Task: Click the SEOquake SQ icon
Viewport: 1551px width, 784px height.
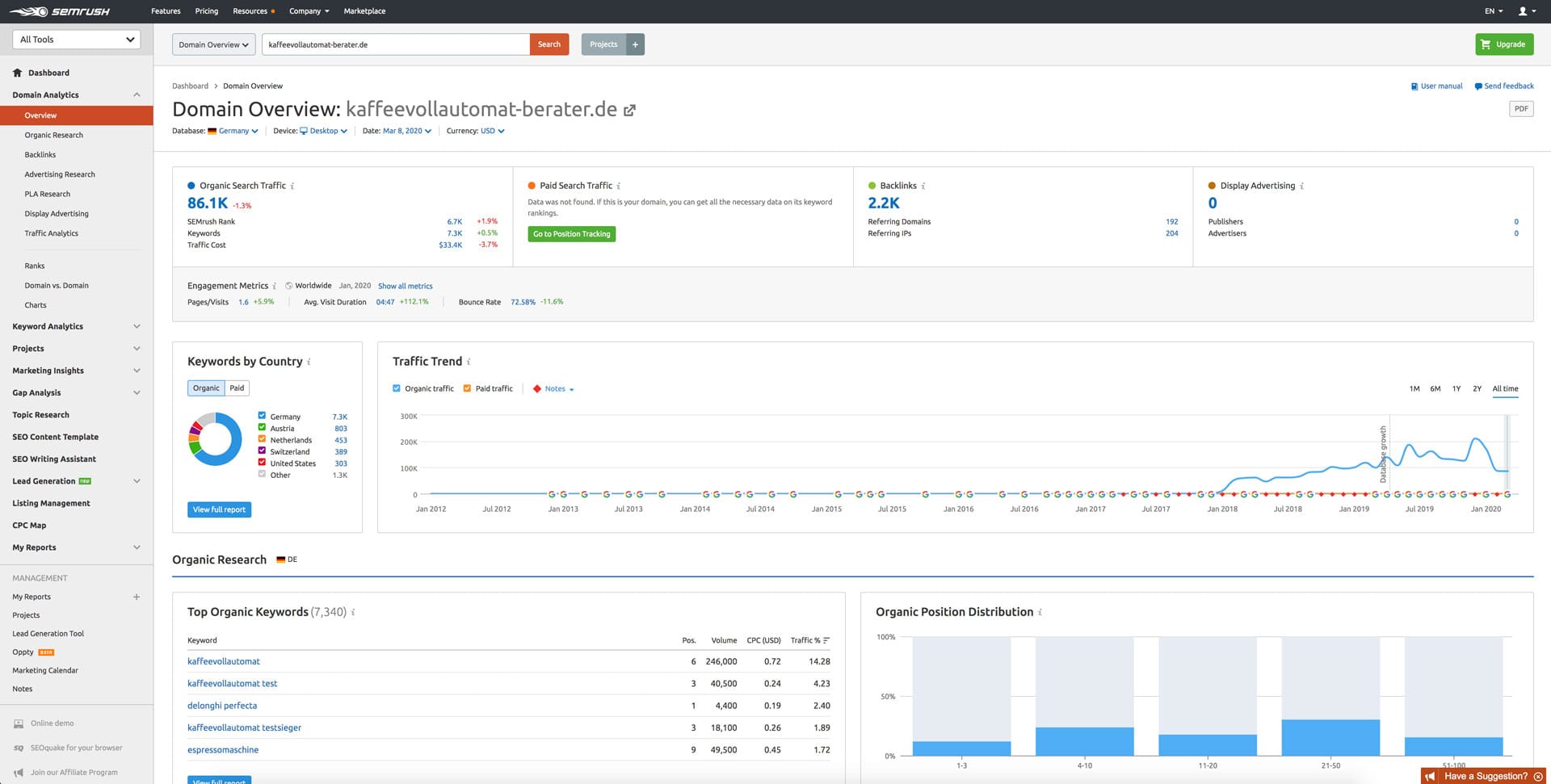Action: 19,748
